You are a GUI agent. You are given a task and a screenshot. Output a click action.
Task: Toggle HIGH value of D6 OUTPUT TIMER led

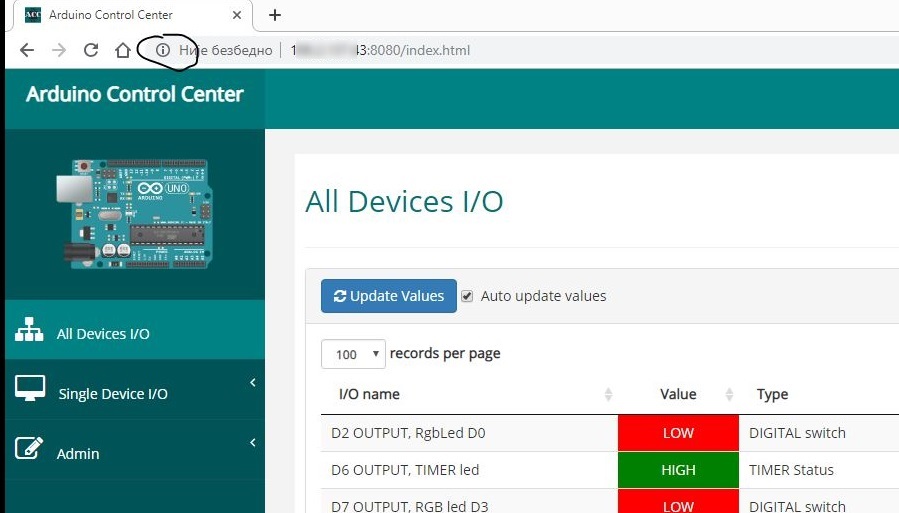pos(678,470)
